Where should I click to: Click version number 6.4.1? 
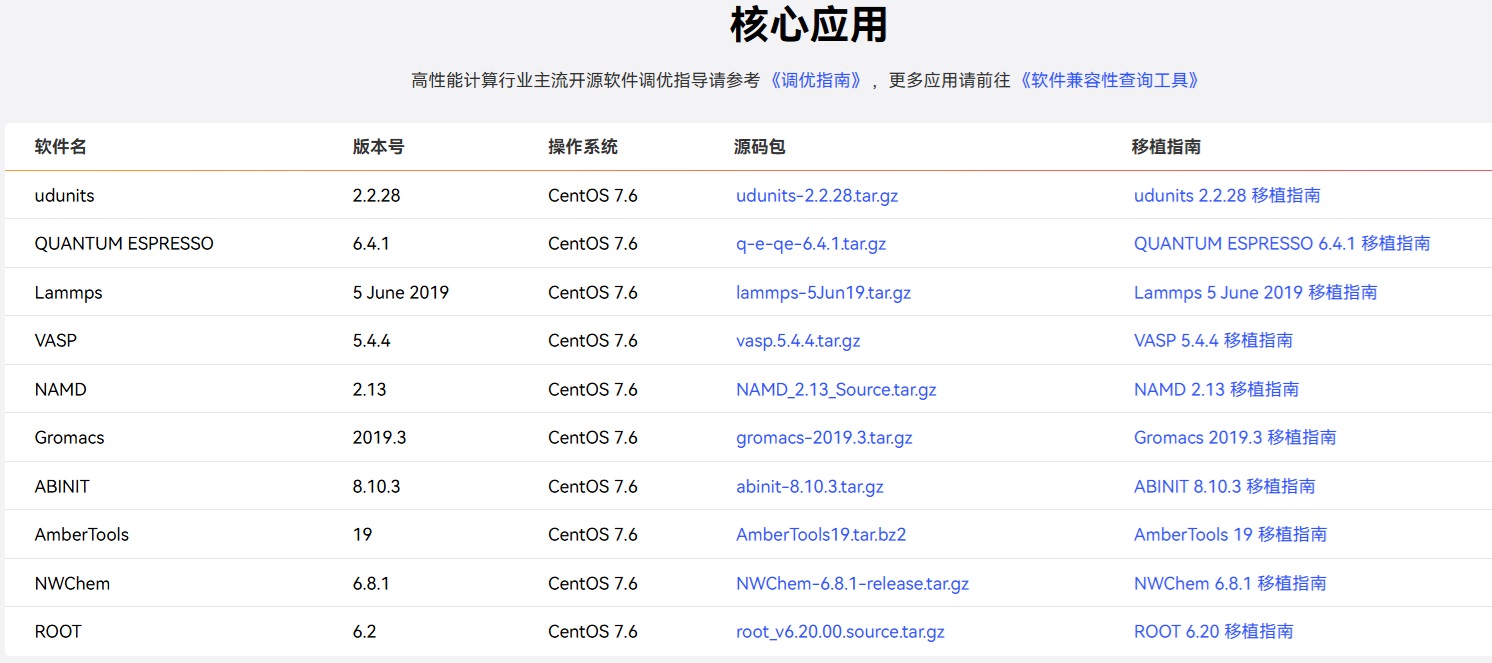point(371,244)
